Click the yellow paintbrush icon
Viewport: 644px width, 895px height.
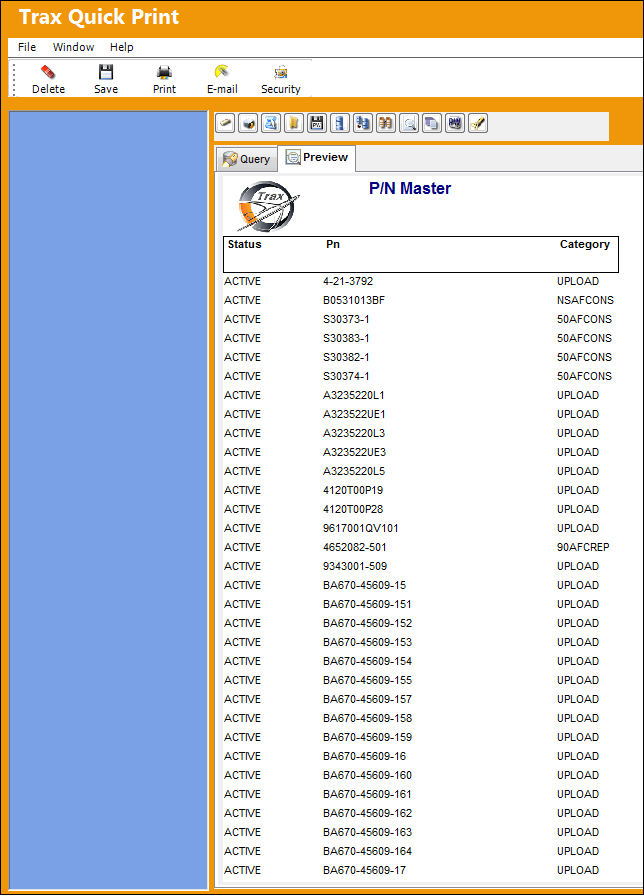click(x=478, y=123)
